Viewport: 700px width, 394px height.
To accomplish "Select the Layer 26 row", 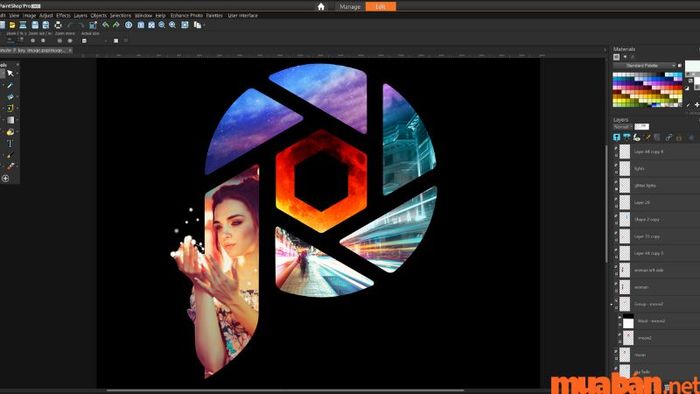I will point(656,203).
